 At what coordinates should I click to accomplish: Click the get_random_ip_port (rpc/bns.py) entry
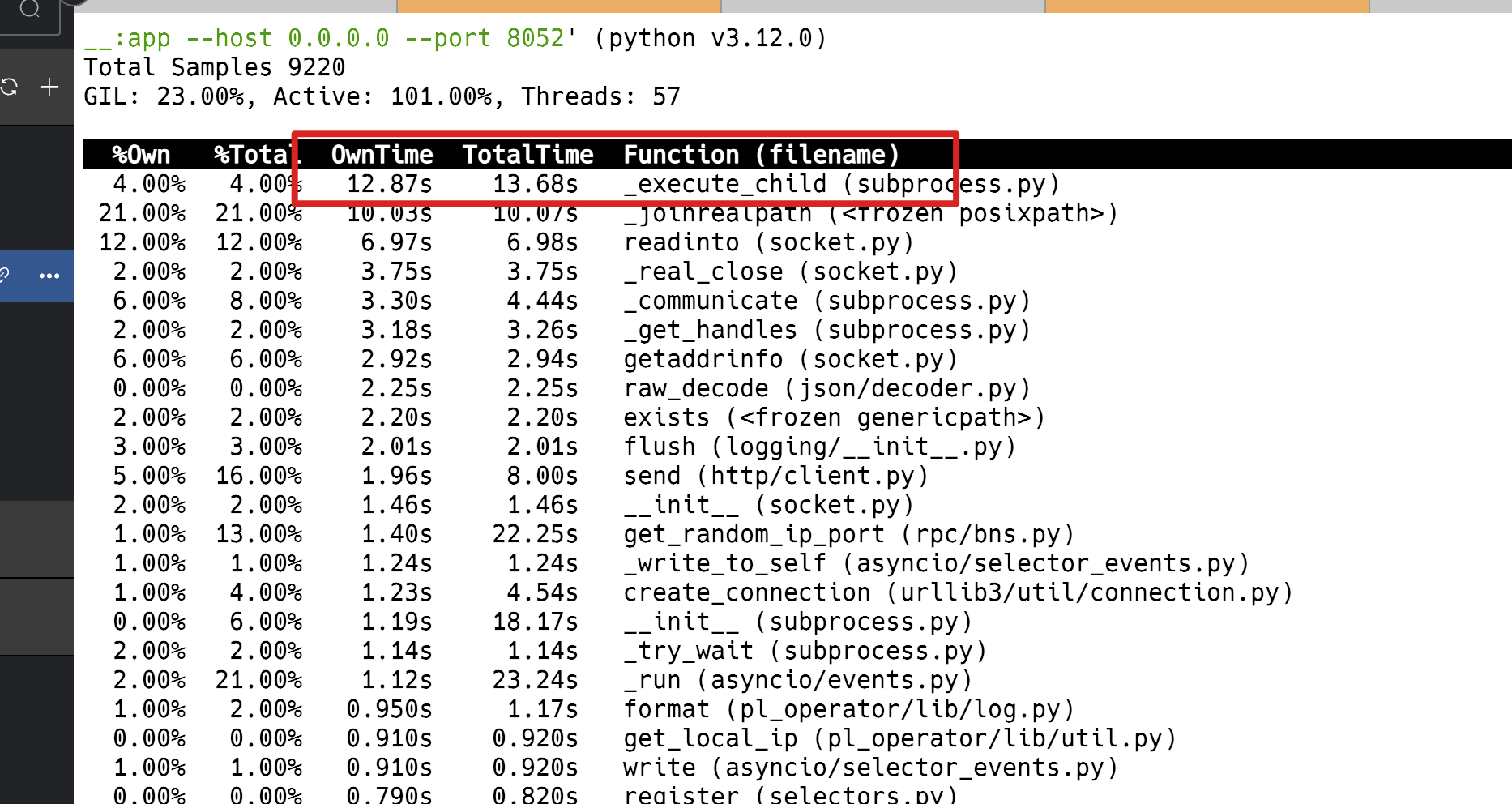click(x=848, y=534)
